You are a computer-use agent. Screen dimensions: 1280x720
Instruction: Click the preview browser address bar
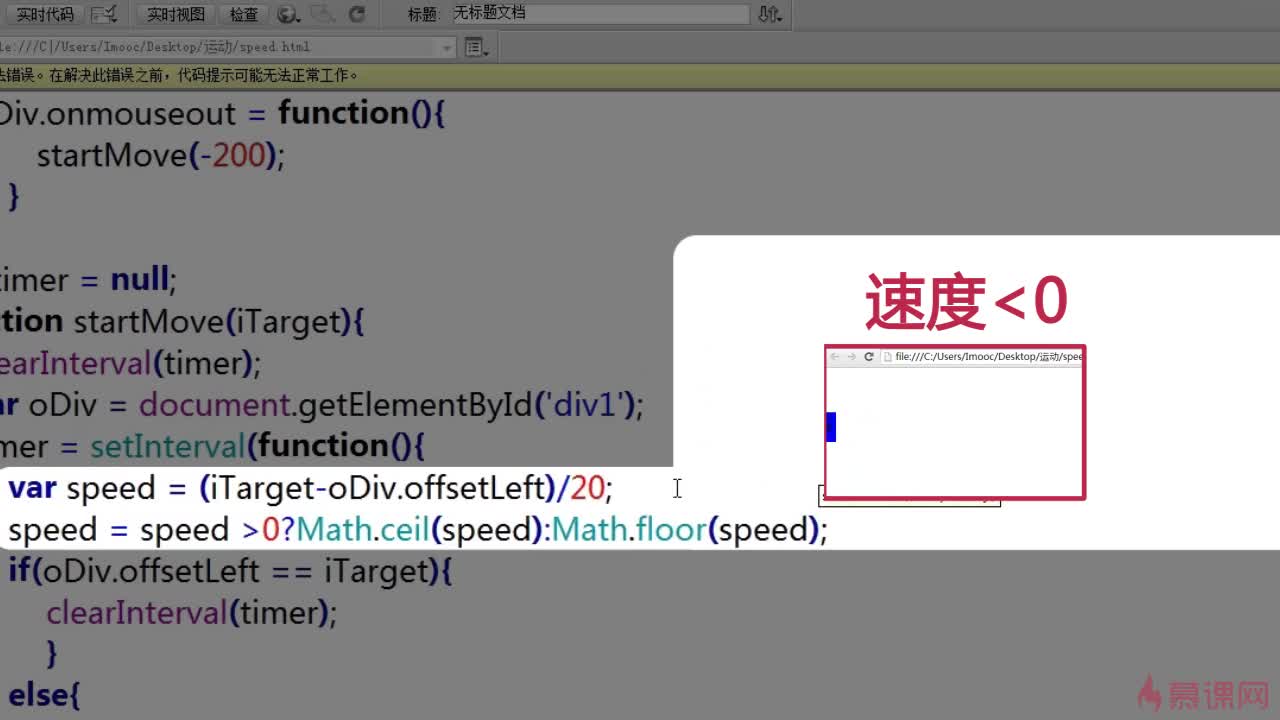pyautogui.click(x=982, y=356)
